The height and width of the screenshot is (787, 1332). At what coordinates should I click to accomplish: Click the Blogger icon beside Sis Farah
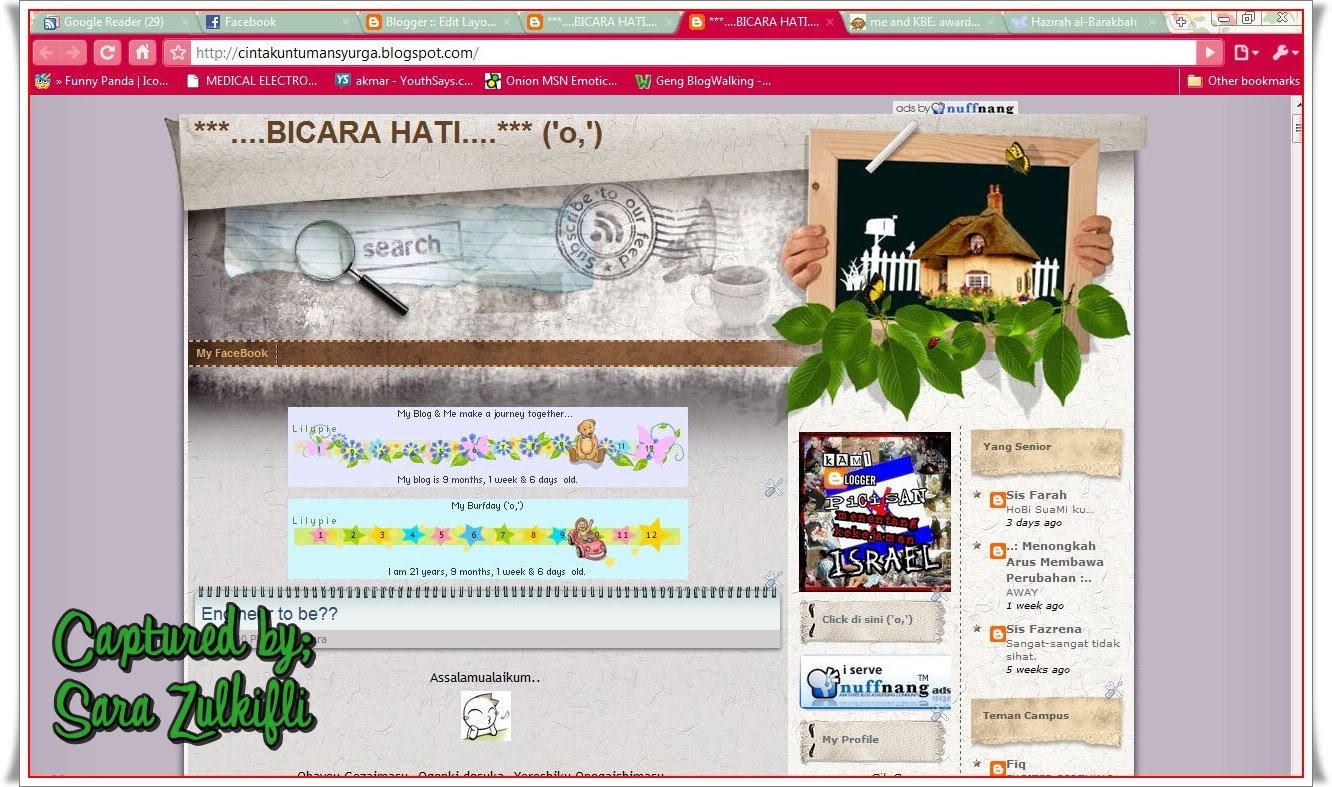coord(997,500)
